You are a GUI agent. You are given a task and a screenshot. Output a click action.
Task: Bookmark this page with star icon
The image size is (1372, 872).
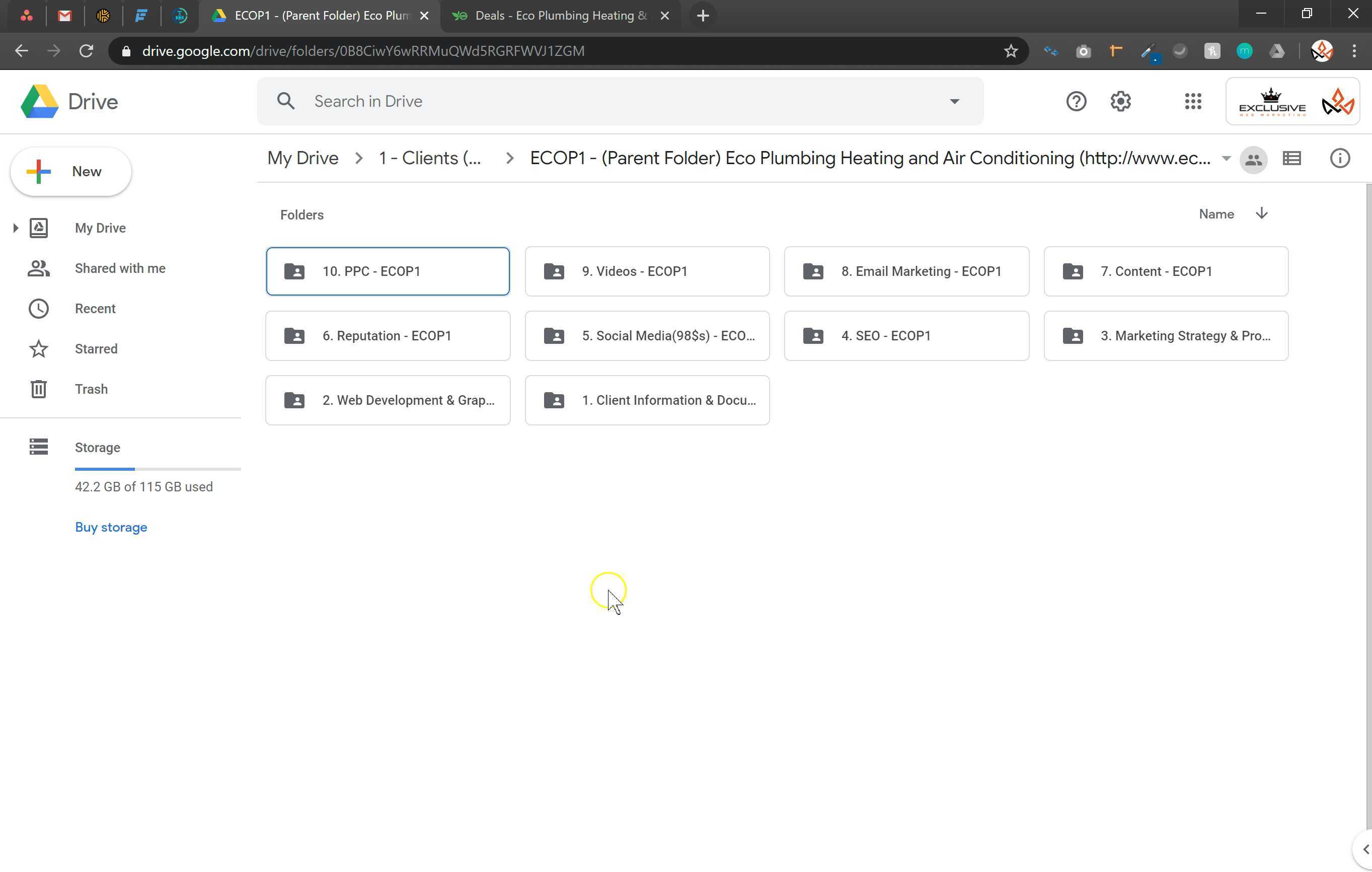click(1010, 51)
